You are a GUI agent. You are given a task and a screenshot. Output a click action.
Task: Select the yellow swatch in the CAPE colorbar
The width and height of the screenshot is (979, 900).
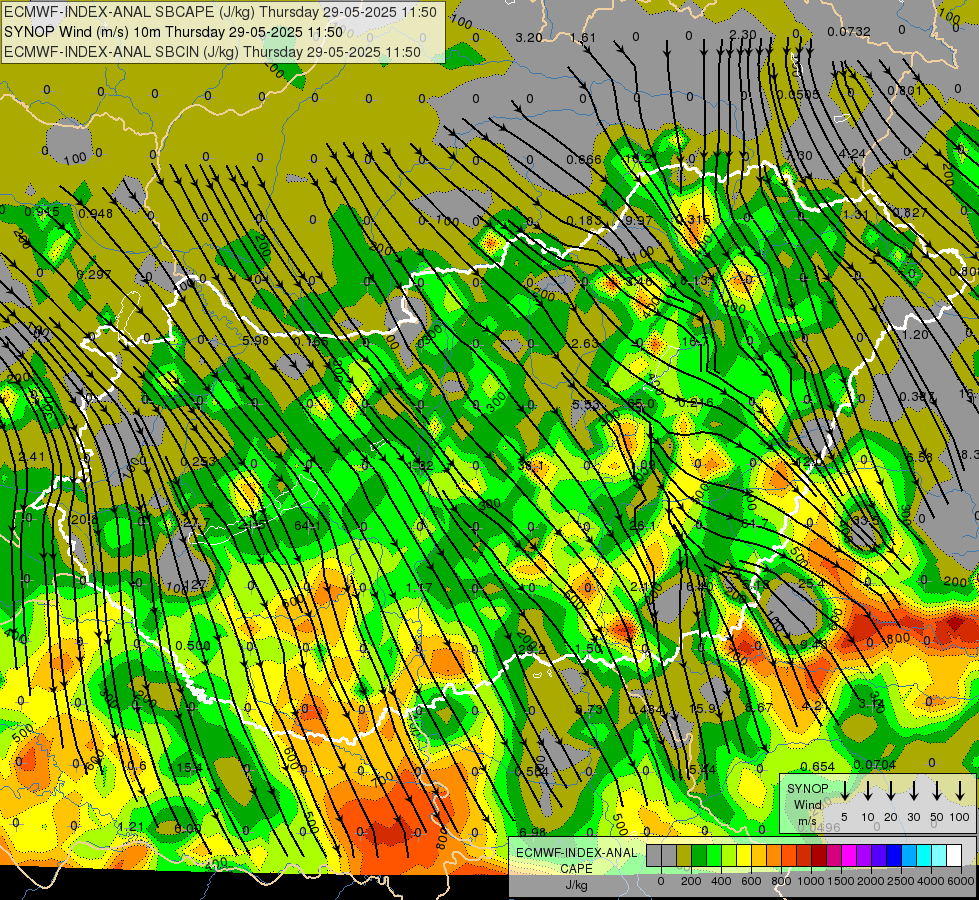744,856
